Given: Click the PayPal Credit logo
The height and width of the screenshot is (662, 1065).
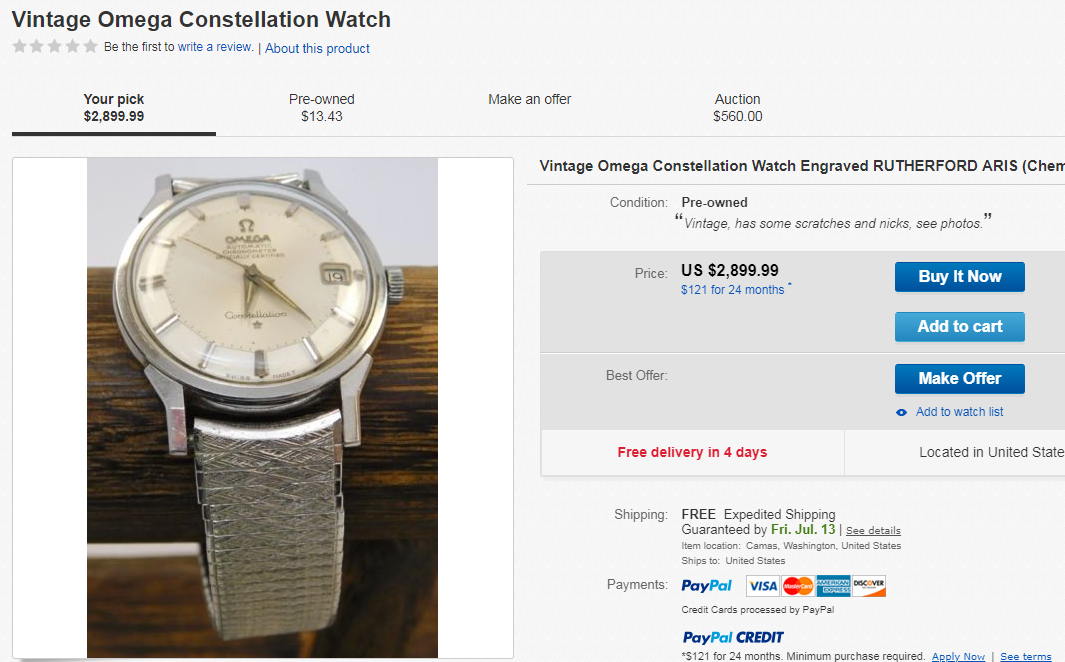Looking at the screenshot, I should point(733,637).
